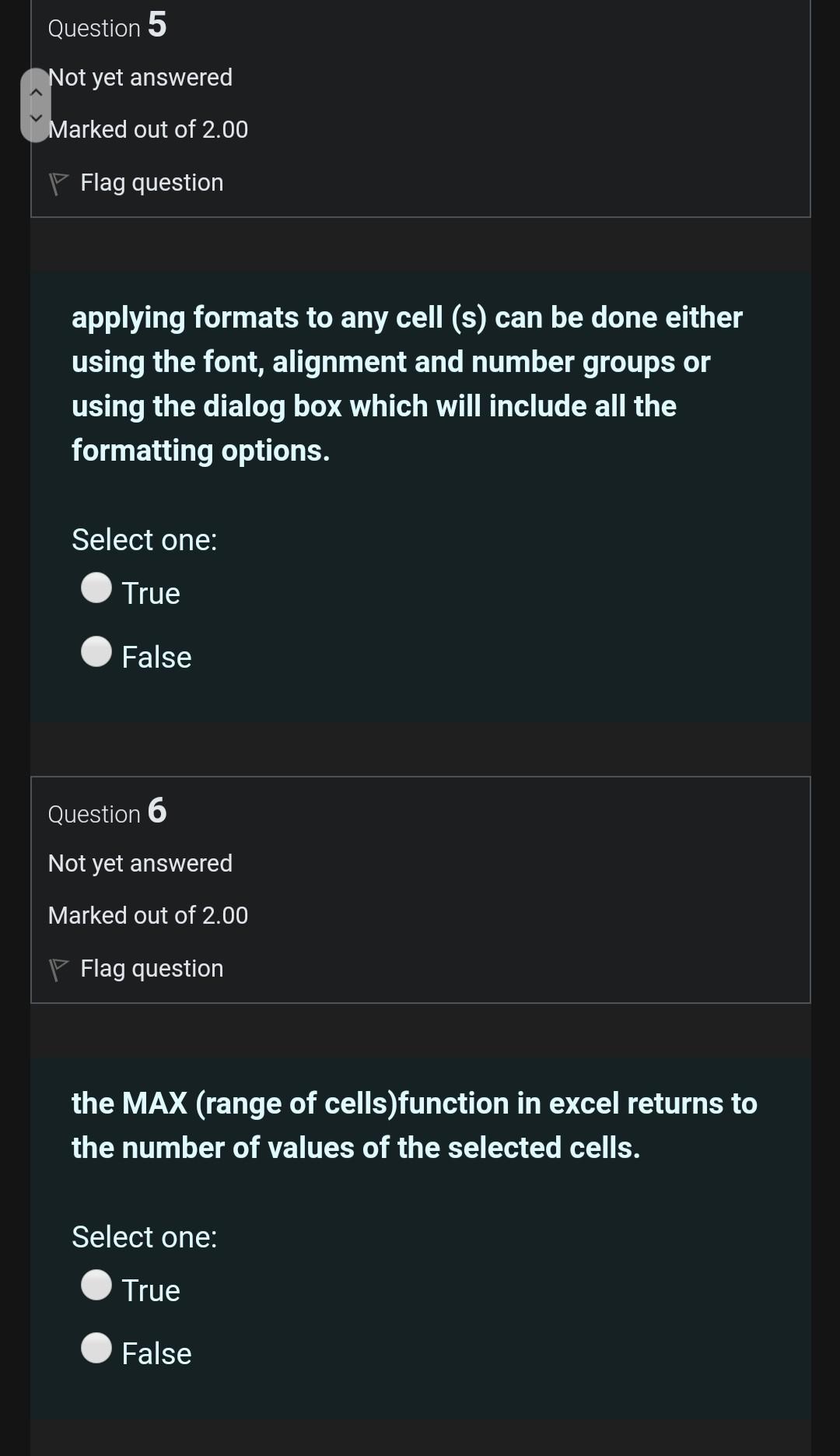This screenshot has width=840, height=1456.
Task: Tap the flag symbol under Marked out of 2.00 for Question 6
Action: coord(58,968)
